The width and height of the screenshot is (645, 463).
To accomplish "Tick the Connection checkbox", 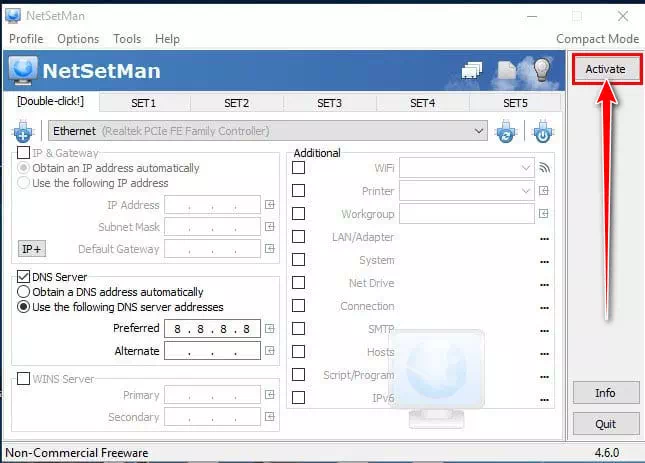I will 298,306.
